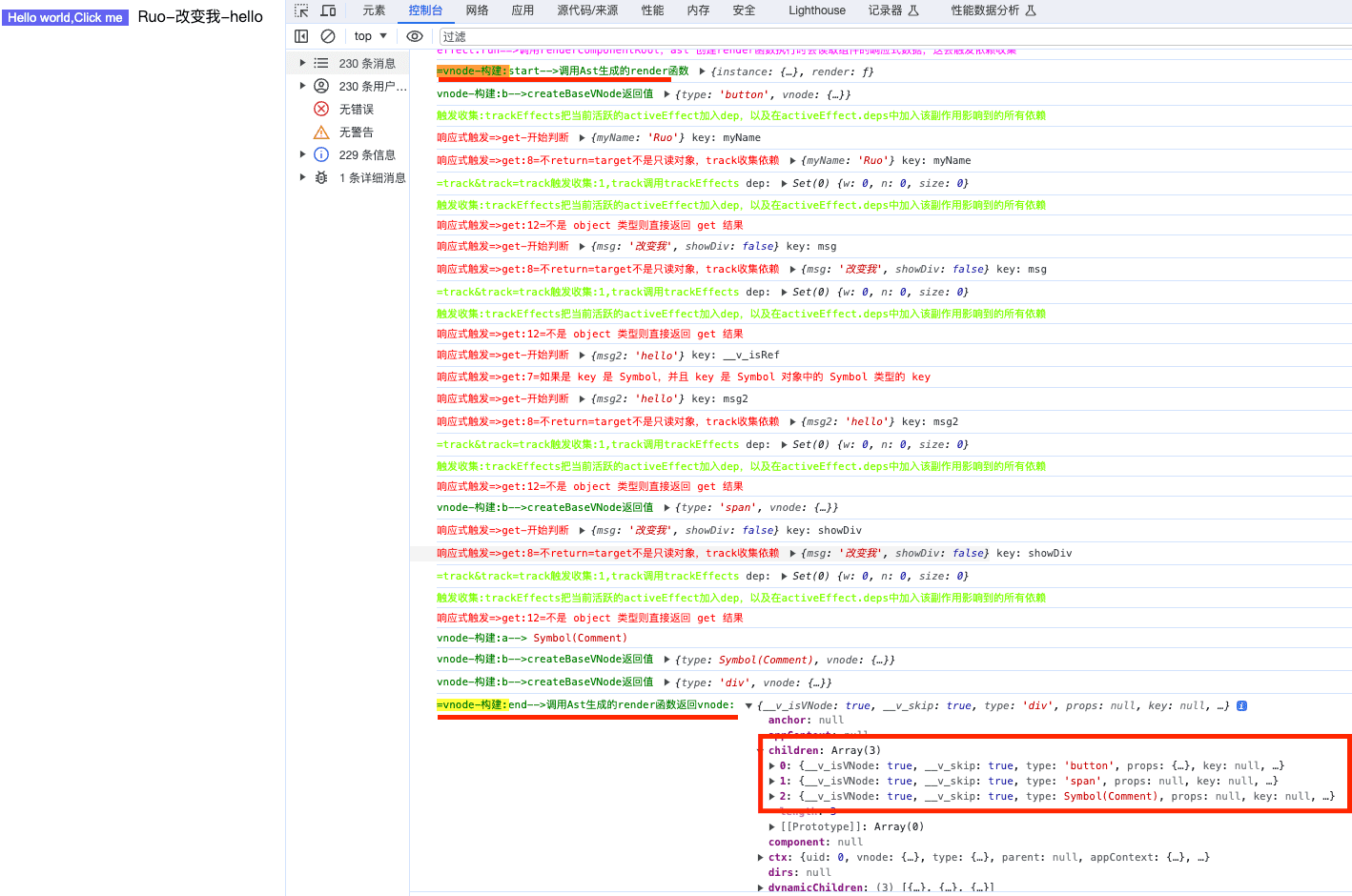This screenshot has width=1352, height=896.
Task: Open the 1 条详细消息 verbose bug icon
Action: click(321, 177)
